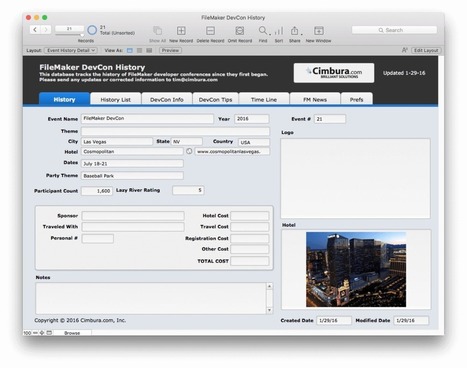Click the empty Logo container
467x368 pixels.
[355, 178]
